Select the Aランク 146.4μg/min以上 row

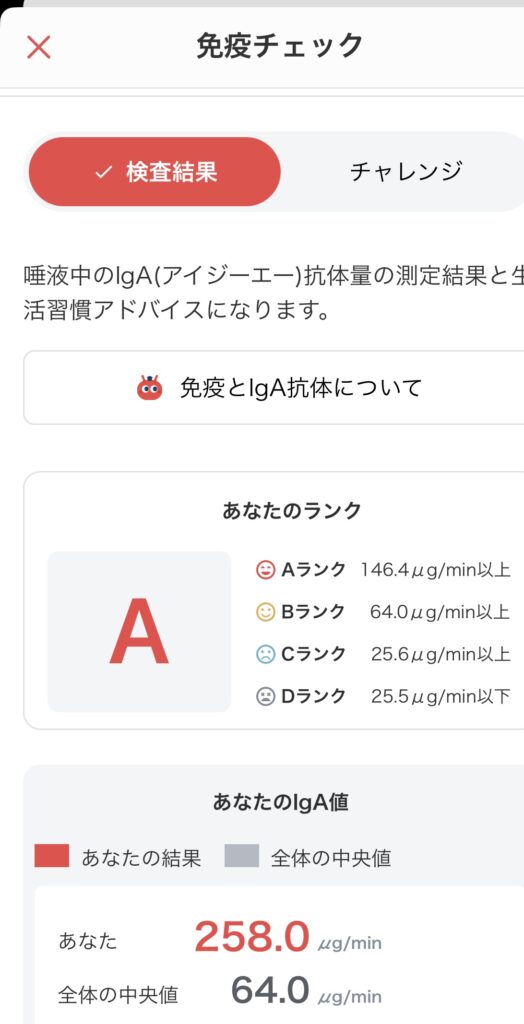(x=383, y=571)
